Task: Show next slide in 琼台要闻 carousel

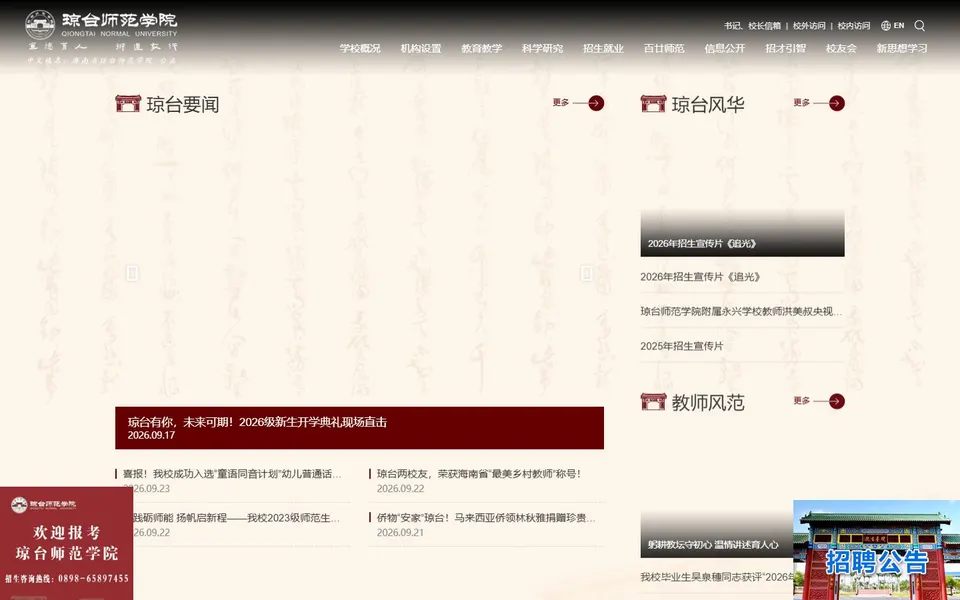Action: tap(587, 273)
